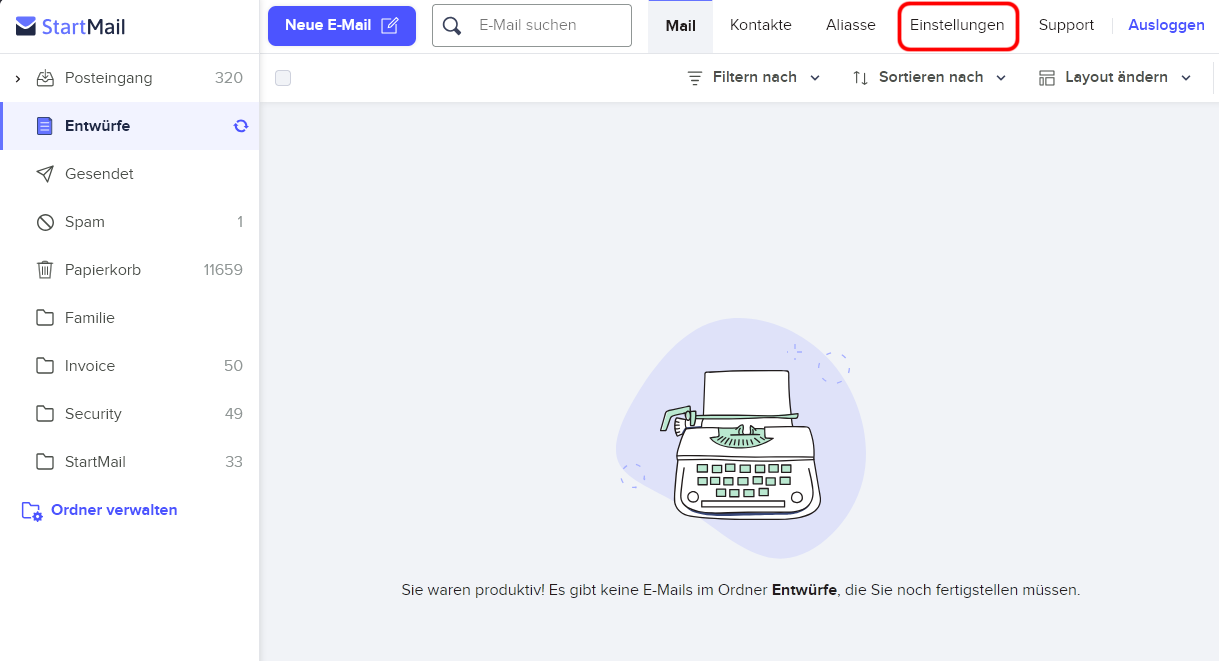Click the StartMail folder icon in sidebar
The height and width of the screenshot is (661, 1219).
pos(45,462)
